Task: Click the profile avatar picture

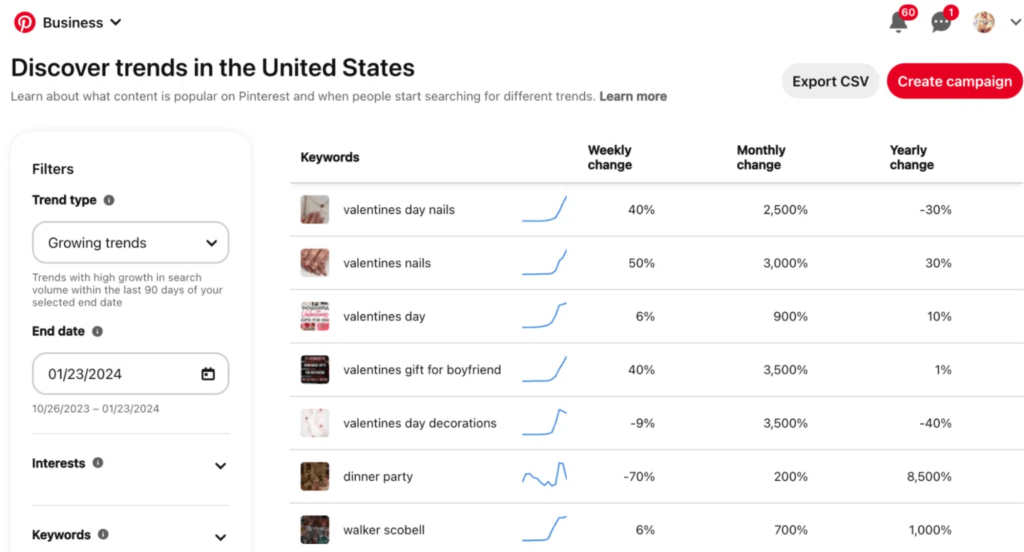Action: pyautogui.click(x=984, y=22)
